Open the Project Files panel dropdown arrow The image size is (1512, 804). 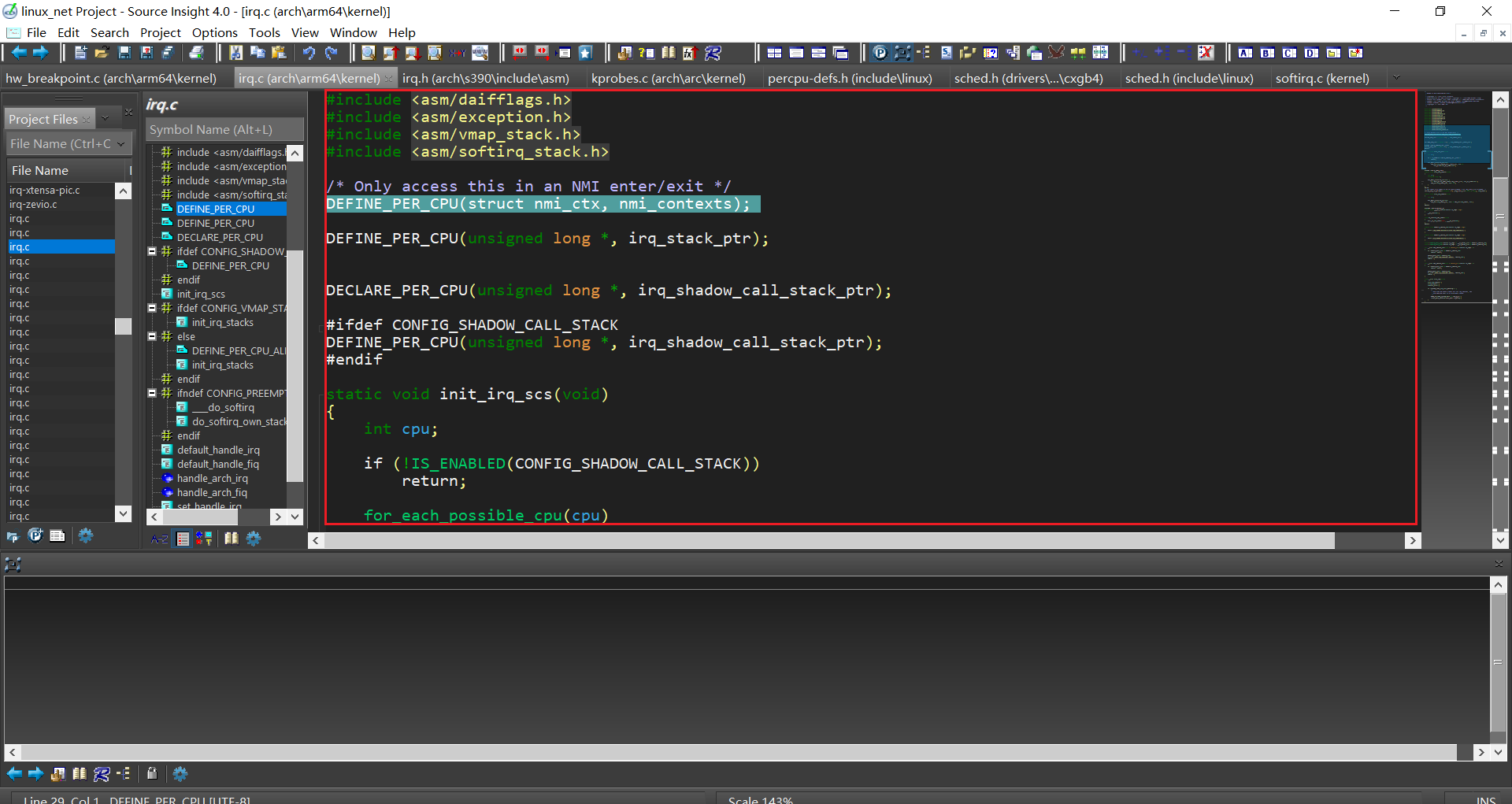pyautogui.click(x=106, y=119)
